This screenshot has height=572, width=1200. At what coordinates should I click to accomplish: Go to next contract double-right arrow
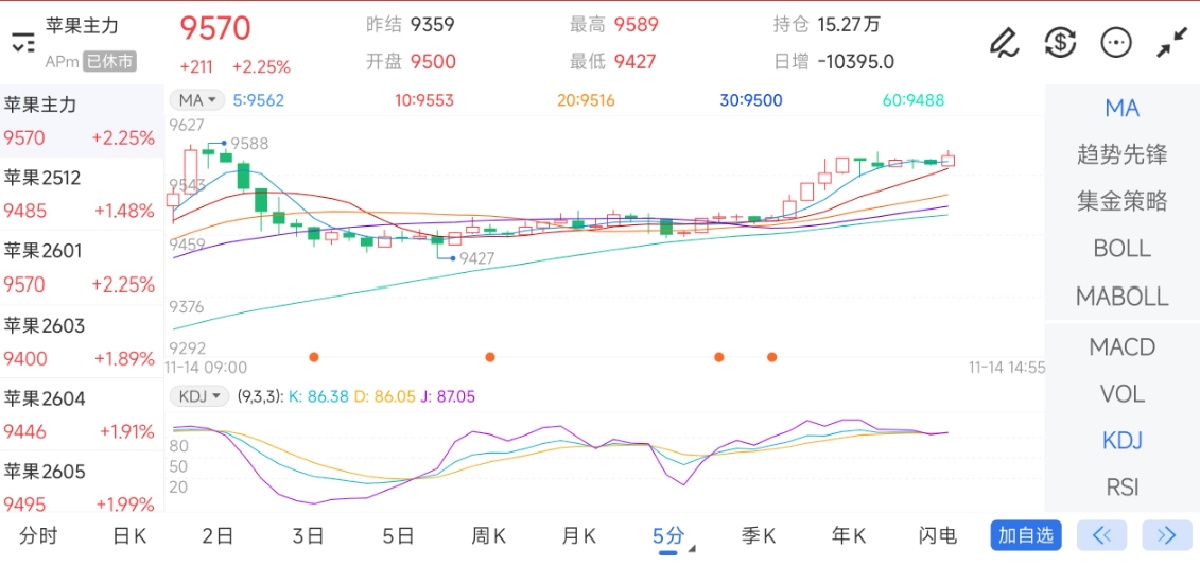pos(1167,535)
